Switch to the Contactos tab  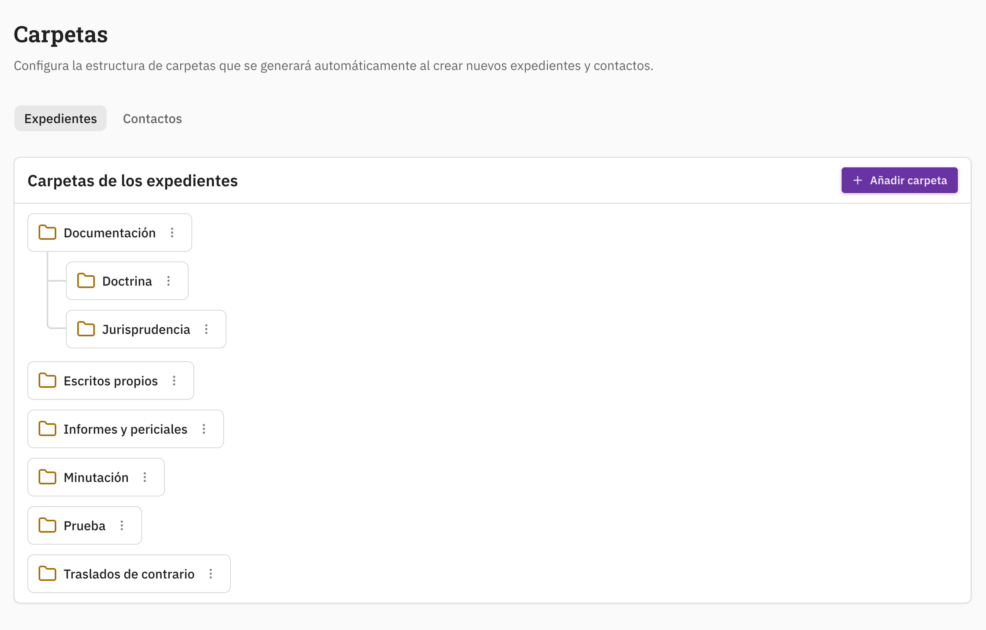point(152,118)
